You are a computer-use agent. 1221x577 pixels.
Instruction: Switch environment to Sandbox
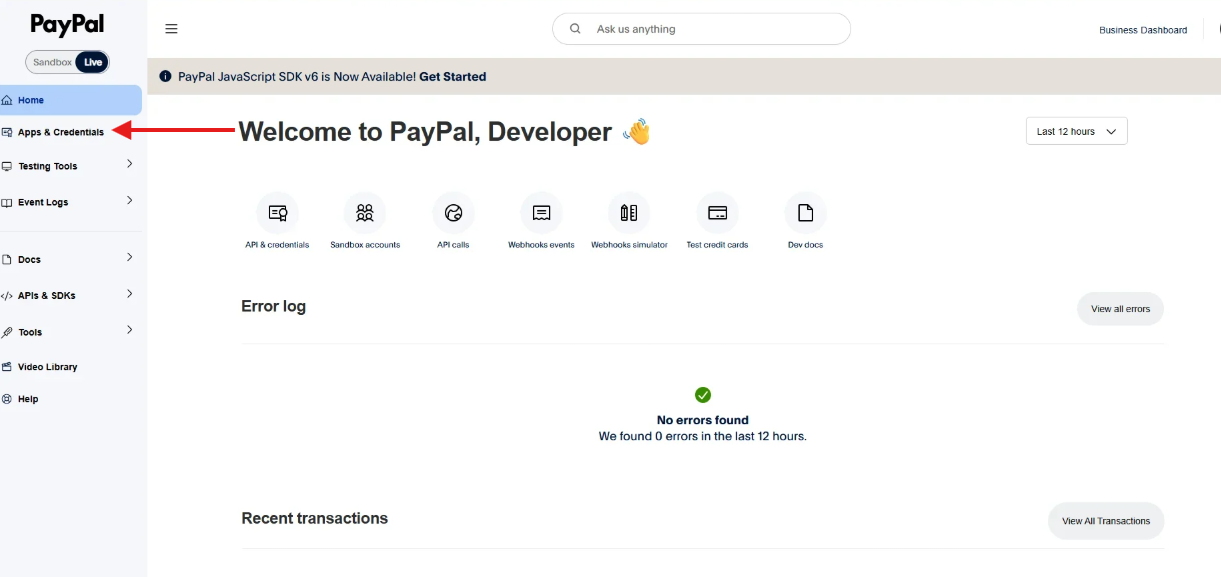click(52, 62)
